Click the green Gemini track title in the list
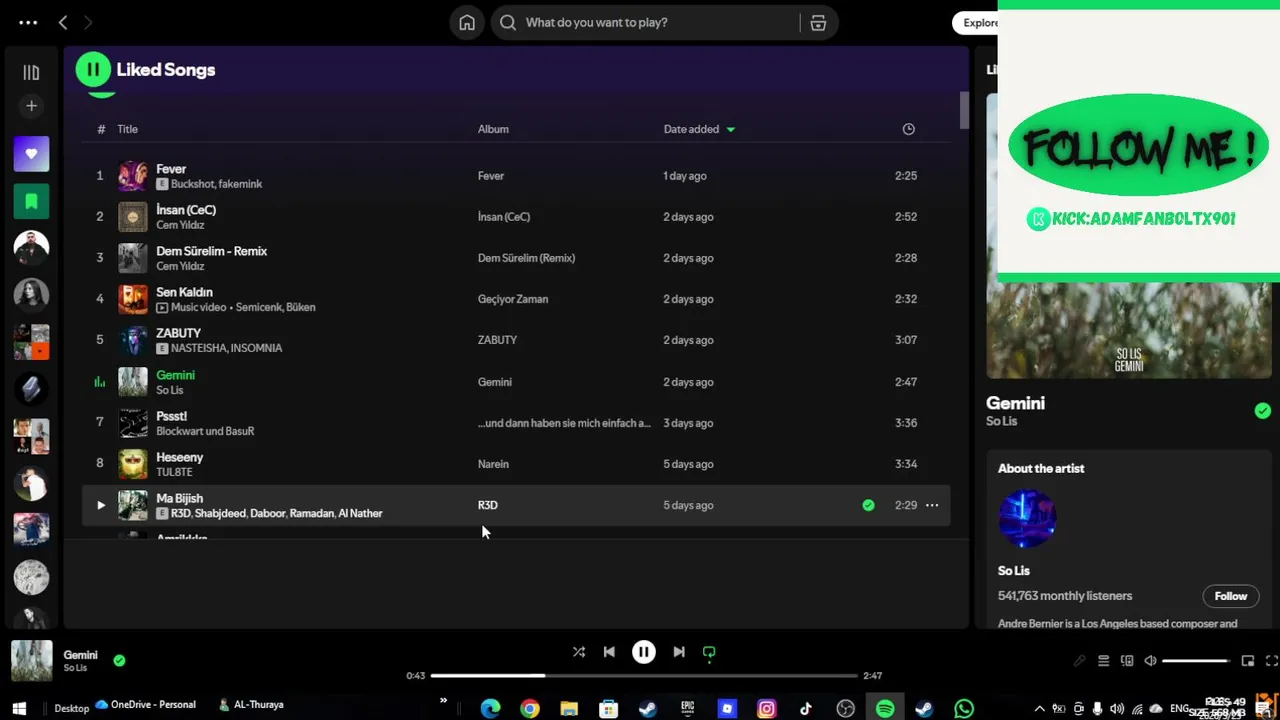 click(x=175, y=375)
